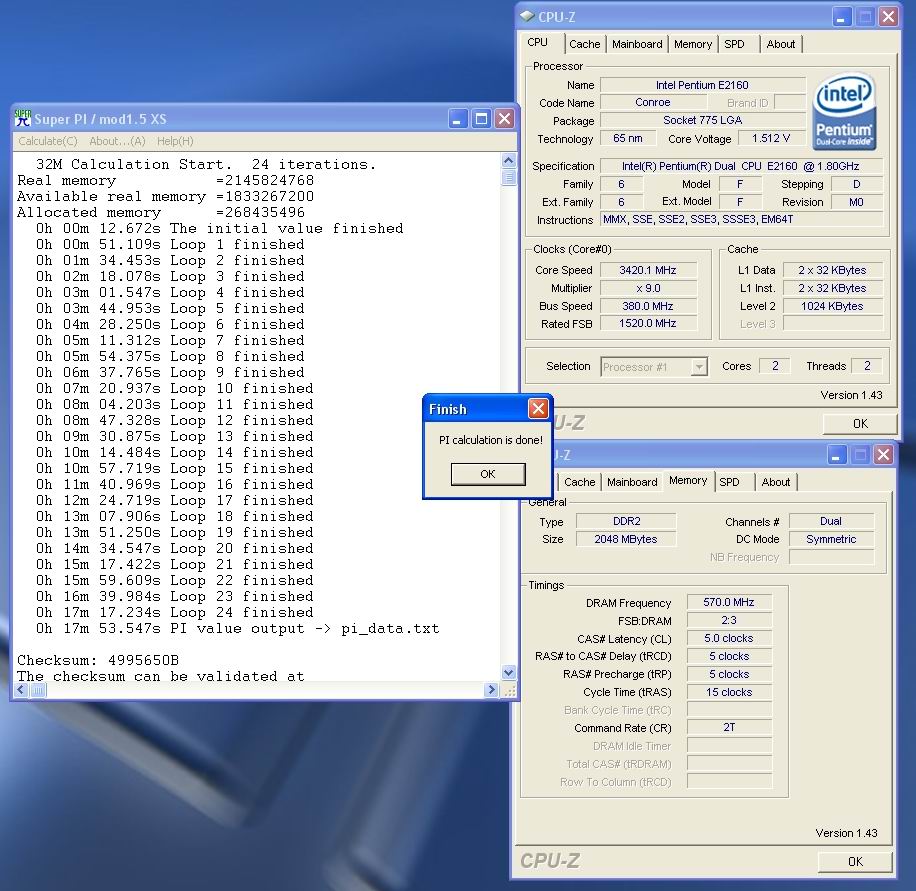This screenshot has width=916, height=891.
Task: Switch to Memory tab in upper CPU-Z window
Action: (693, 44)
